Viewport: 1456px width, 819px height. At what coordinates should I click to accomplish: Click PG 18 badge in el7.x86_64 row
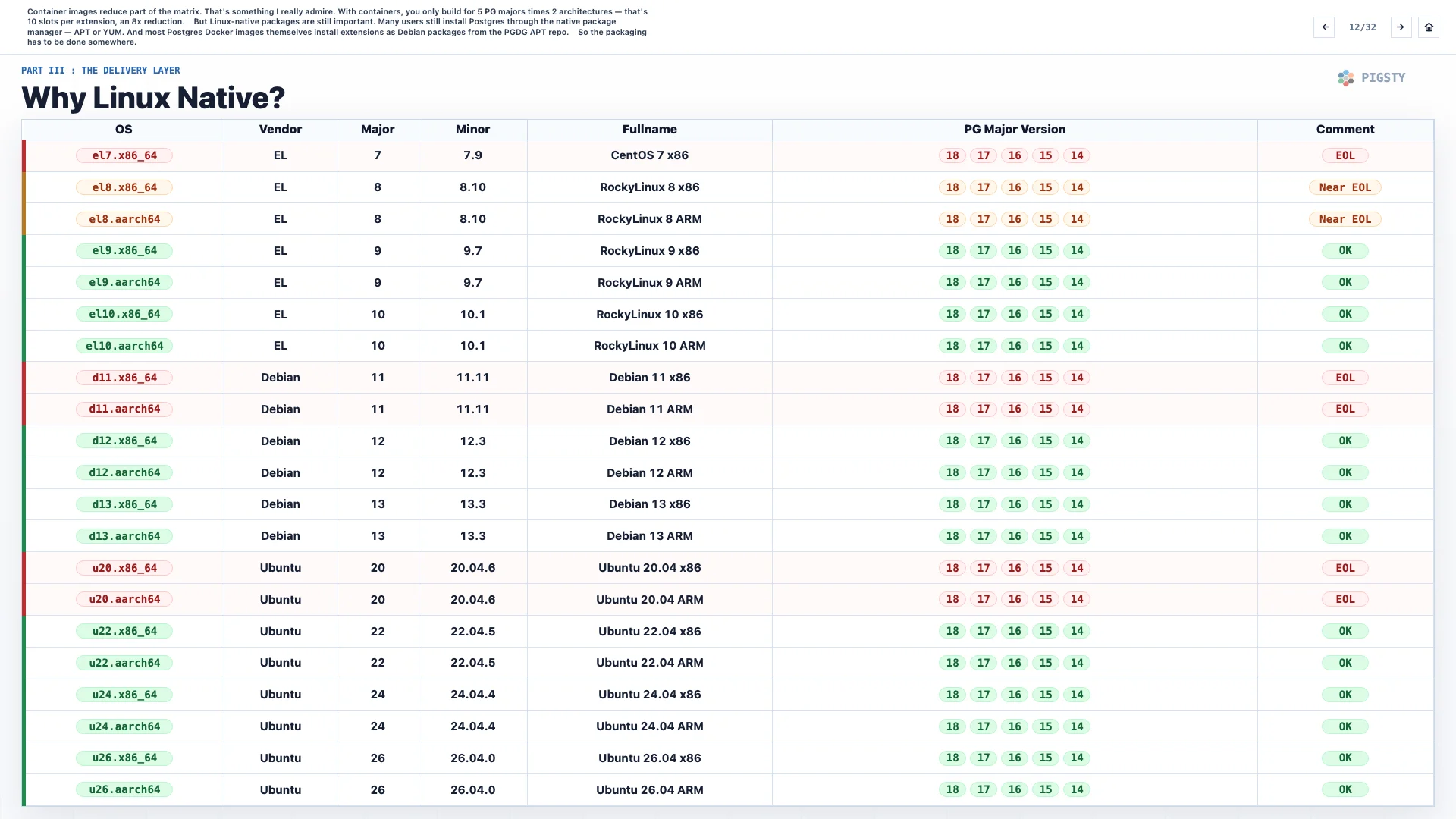click(952, 155)
